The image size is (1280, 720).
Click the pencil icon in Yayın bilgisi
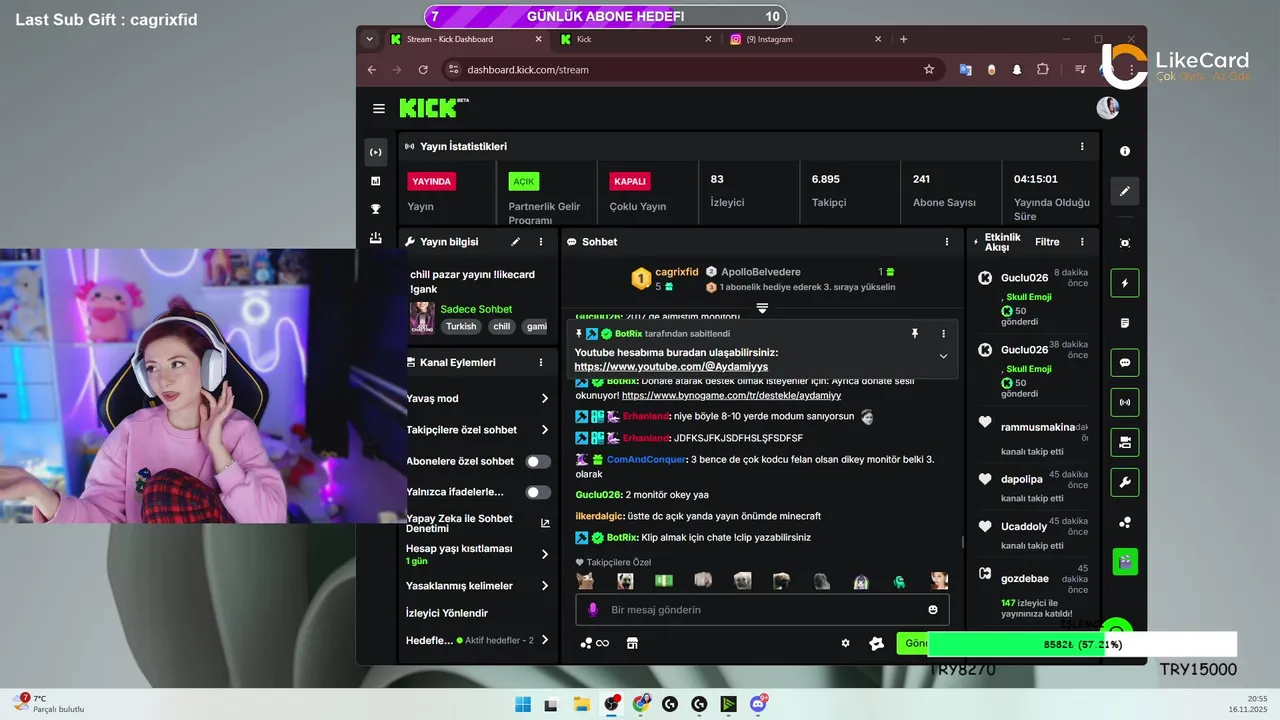pyautogui.click(x=516, y=241)
